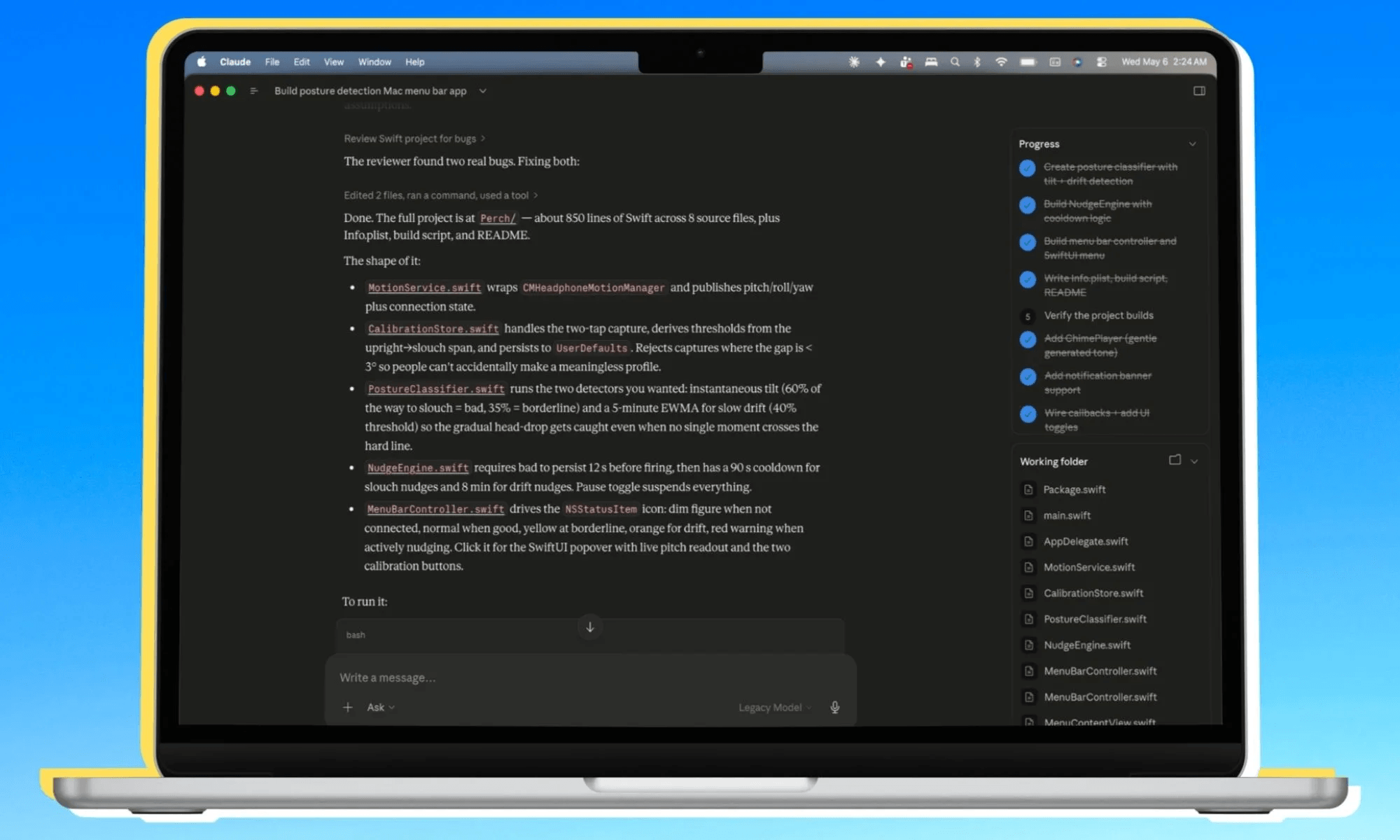
Task: Click the microphone dictation icon
Action: 834,707
